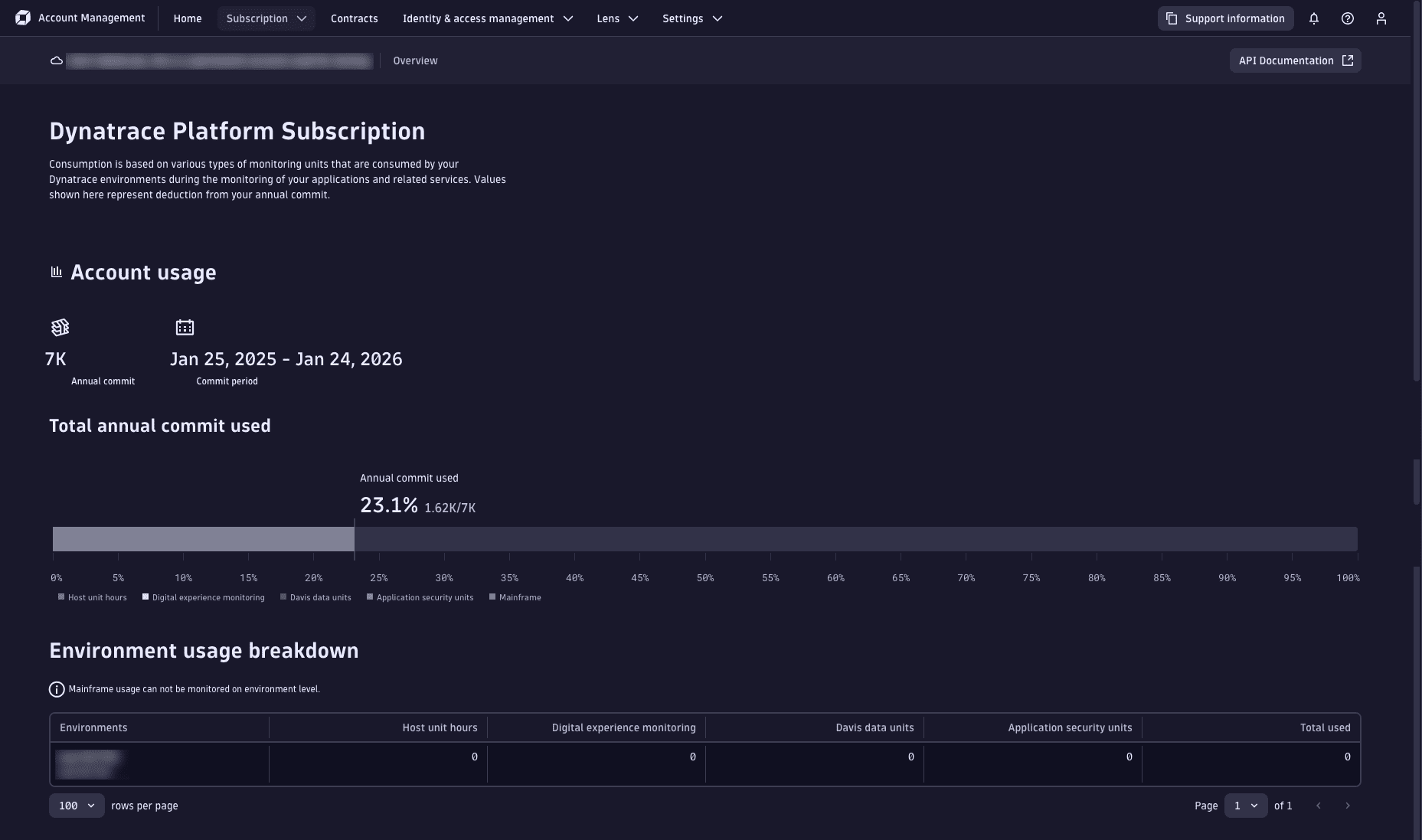Image resolution: width=1422 pixels, height=840 pixels.
Task: Click the annual commit used progress bar
Action: tap(203, 539)
